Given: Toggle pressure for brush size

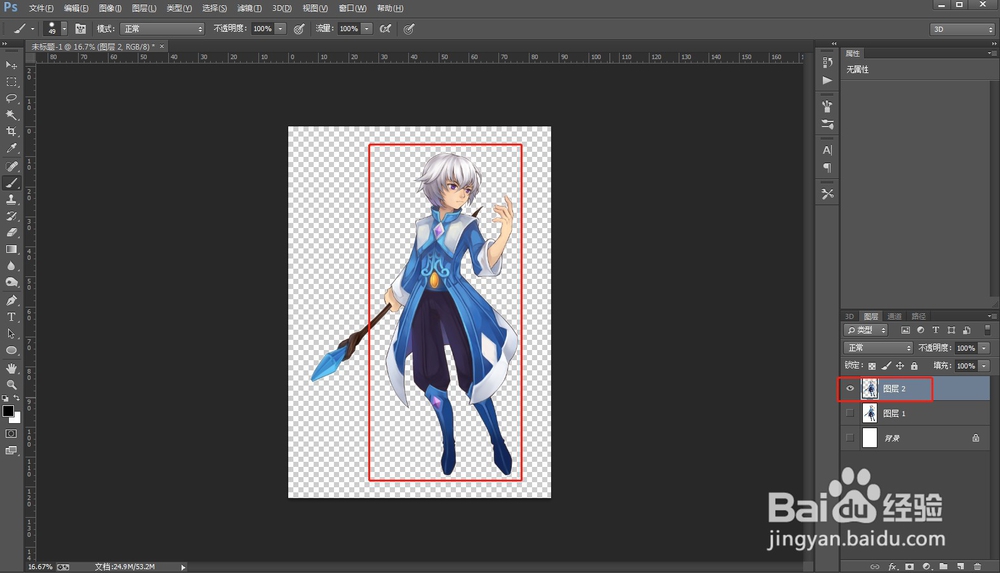Looking at the screenshot, I should click(409, 29).
